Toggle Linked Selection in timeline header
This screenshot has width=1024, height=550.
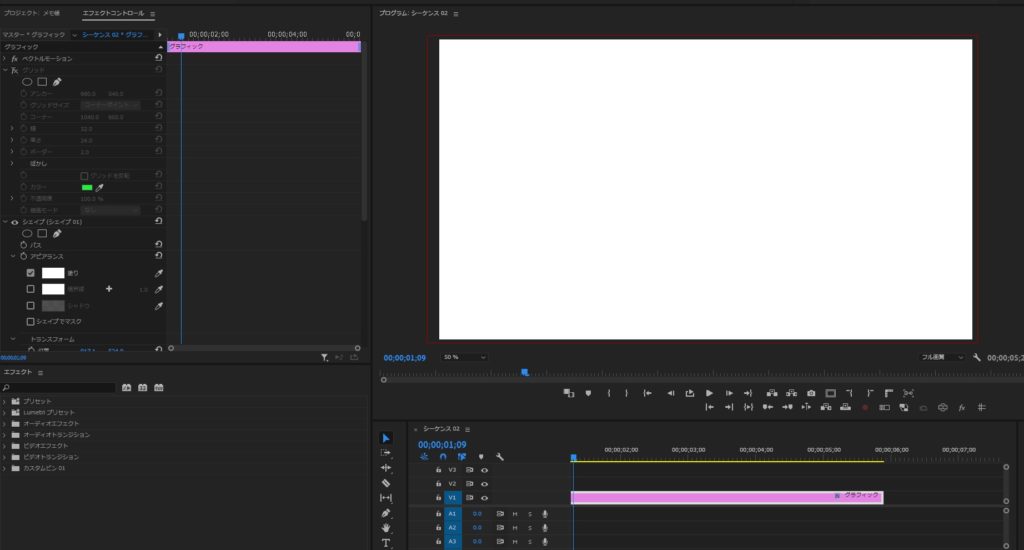point(462,457)
